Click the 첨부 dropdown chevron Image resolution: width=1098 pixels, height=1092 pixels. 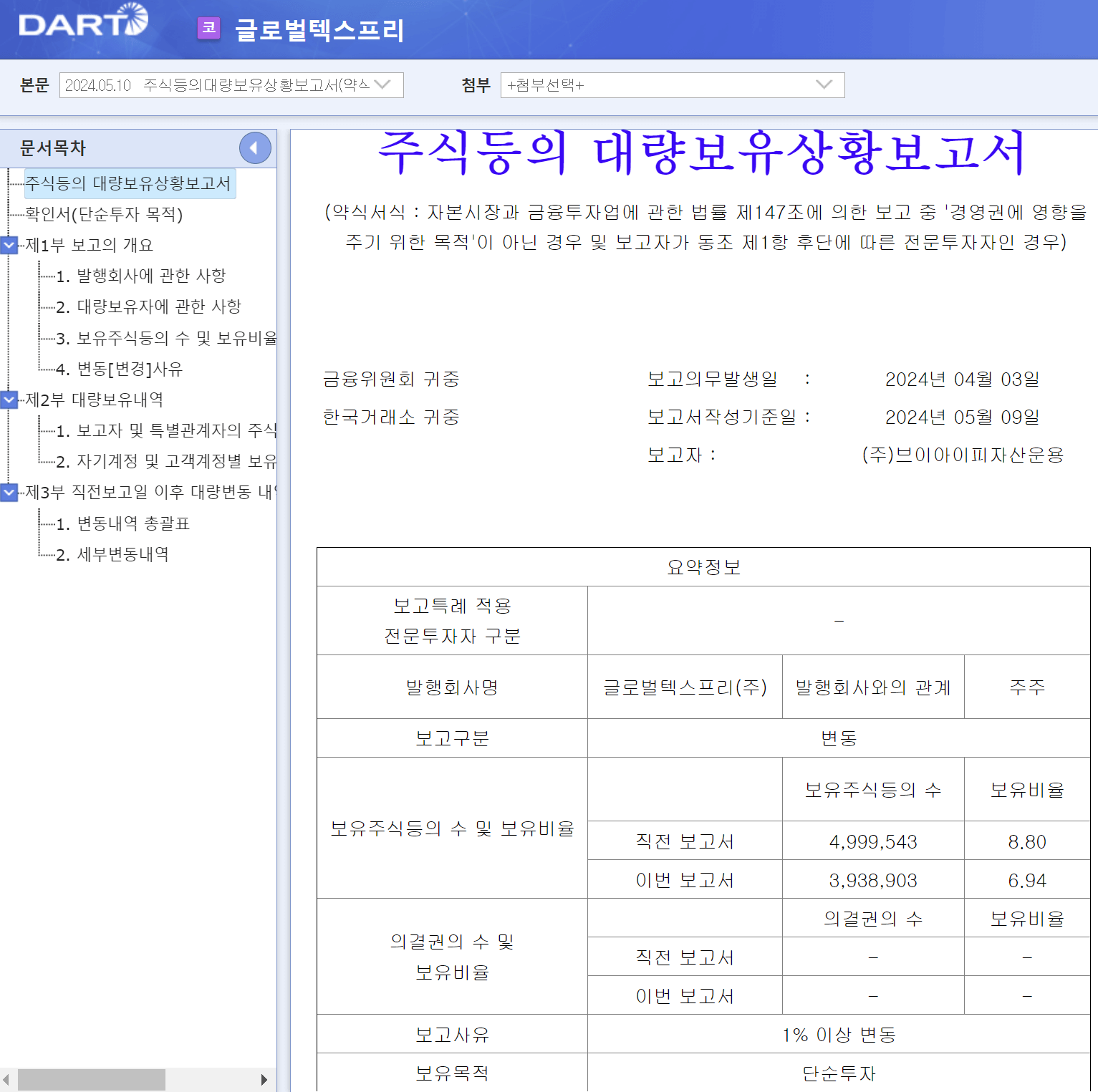825,84
